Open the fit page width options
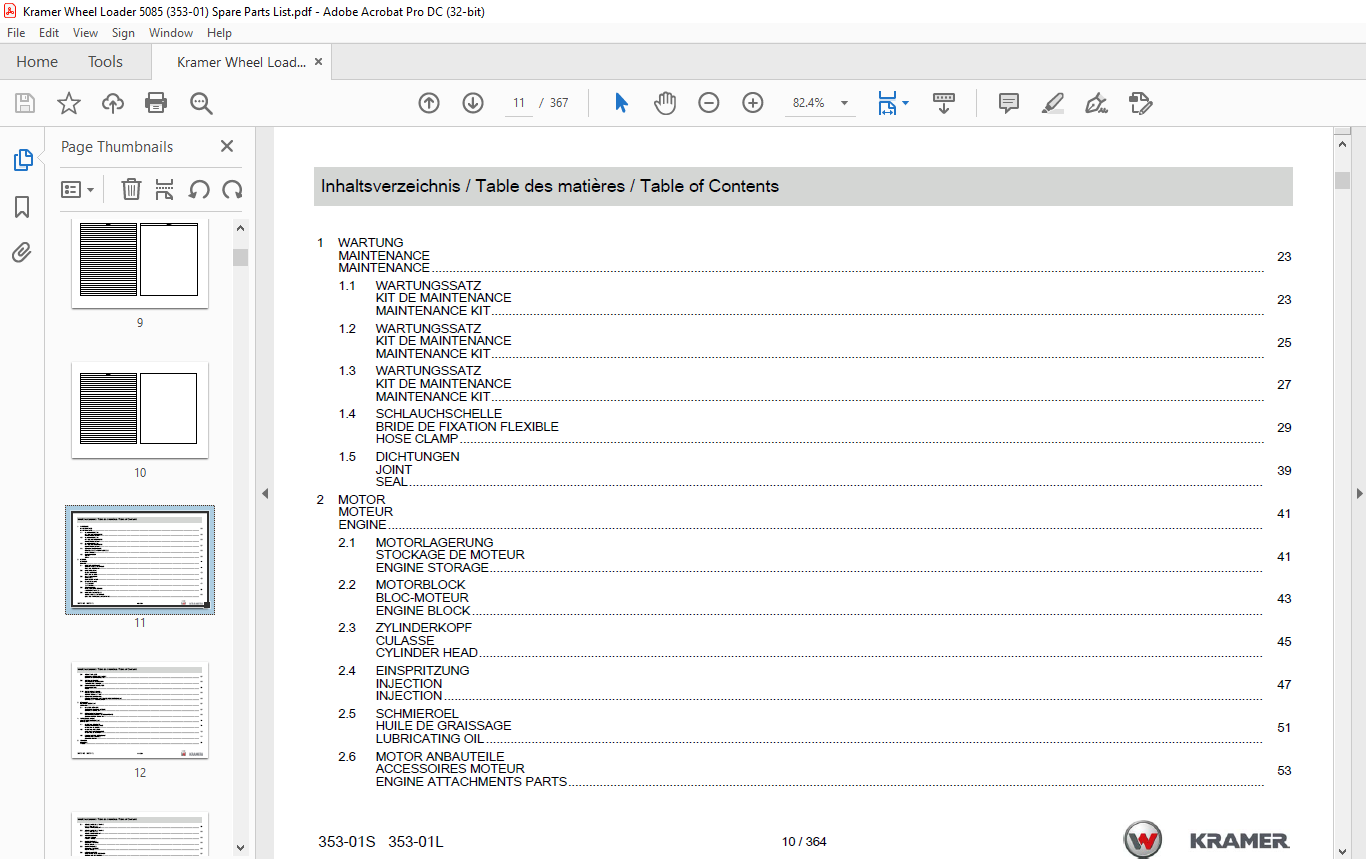 (893, 103)
